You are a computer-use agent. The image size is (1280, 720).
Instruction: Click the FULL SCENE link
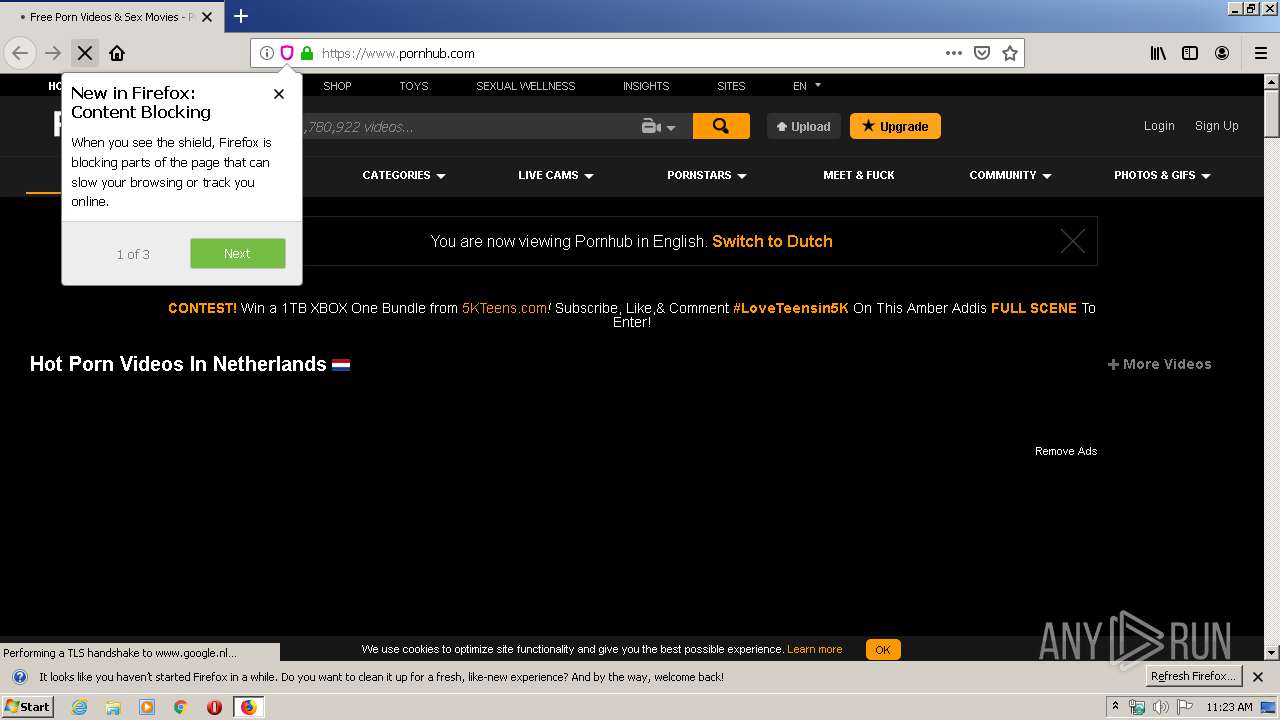pyautogui.click(x=1034, y=308)
